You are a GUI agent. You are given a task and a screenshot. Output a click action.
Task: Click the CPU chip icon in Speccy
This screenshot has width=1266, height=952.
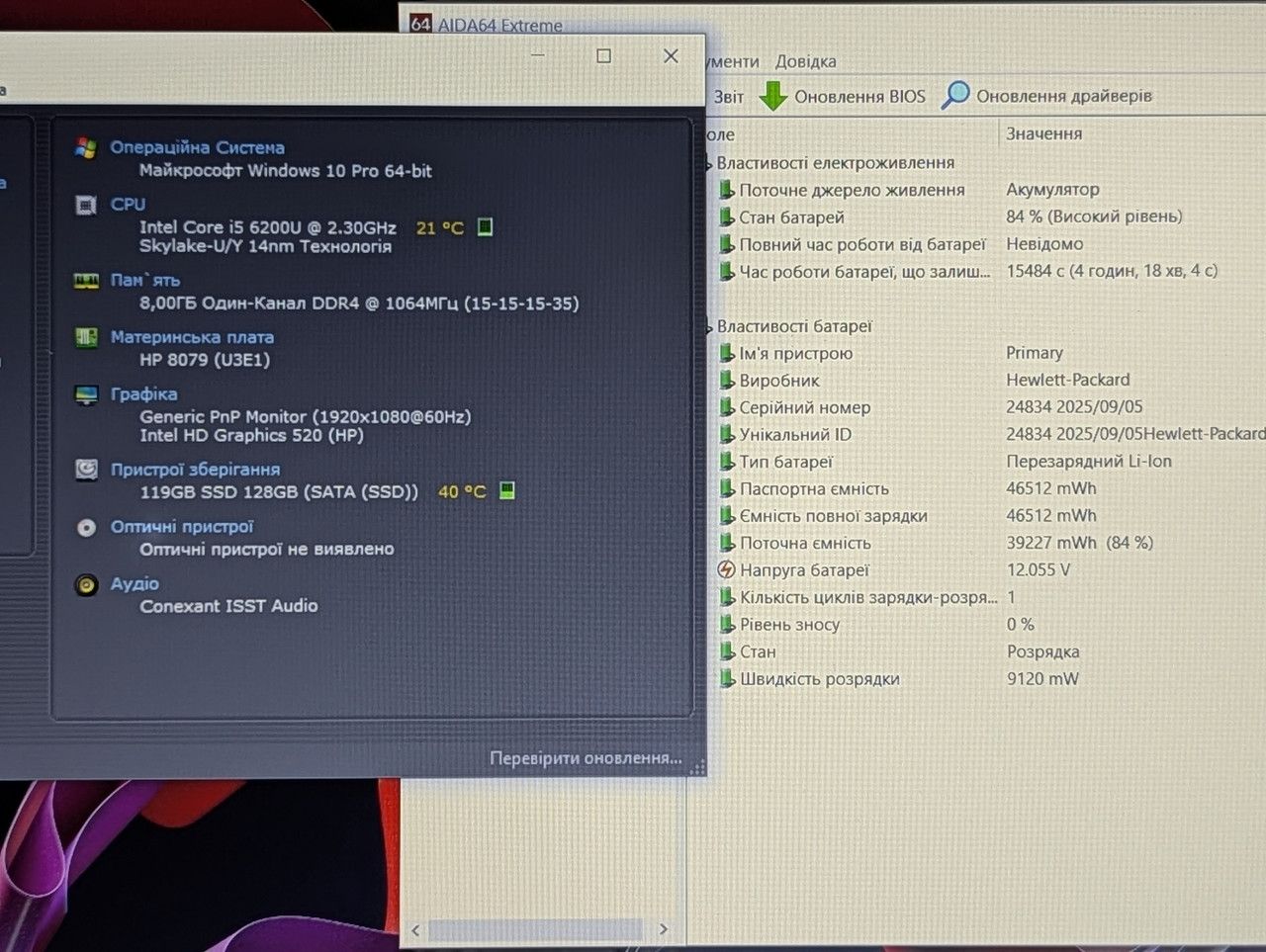pos(86,205)
